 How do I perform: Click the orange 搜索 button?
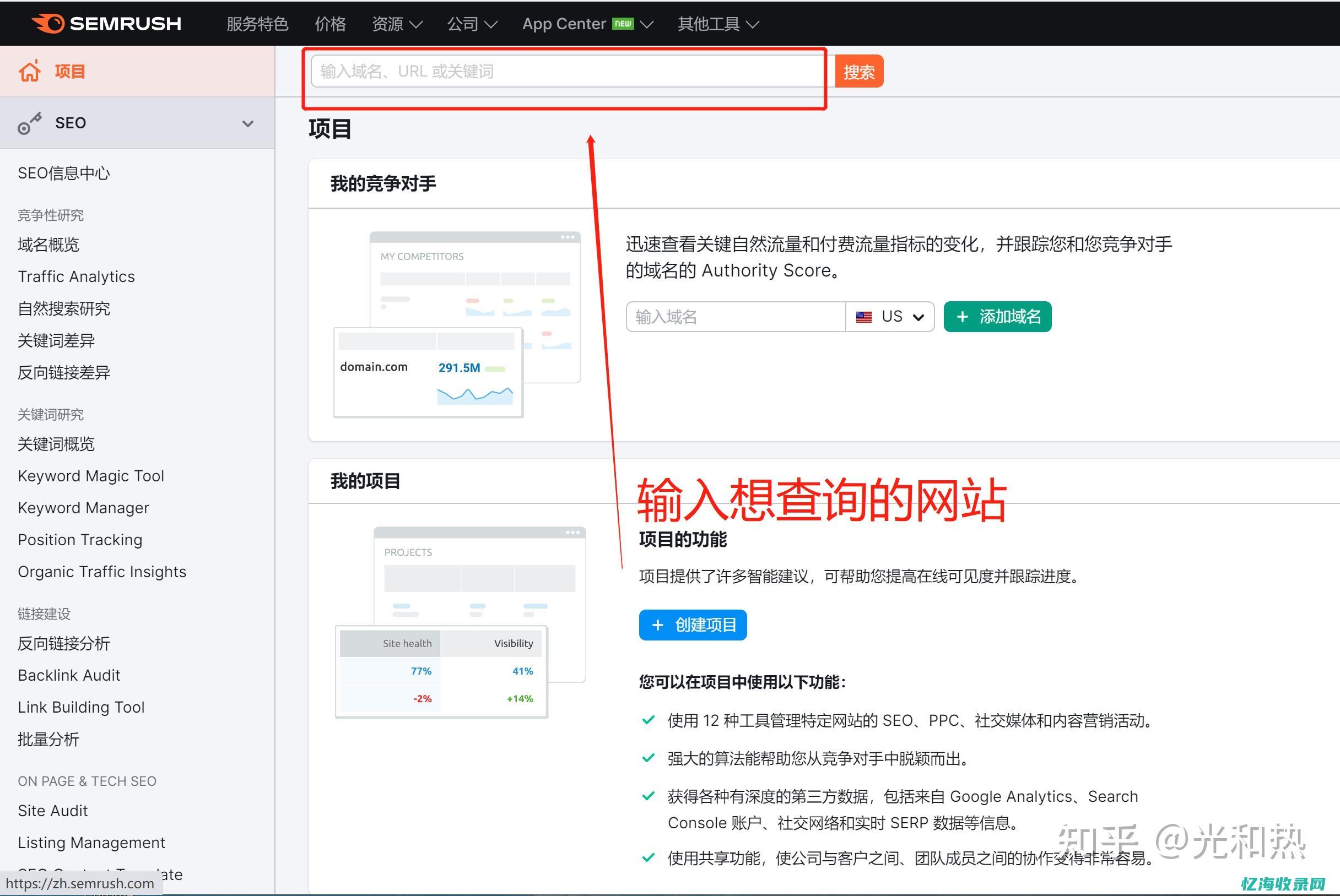(x=858, y=70)
